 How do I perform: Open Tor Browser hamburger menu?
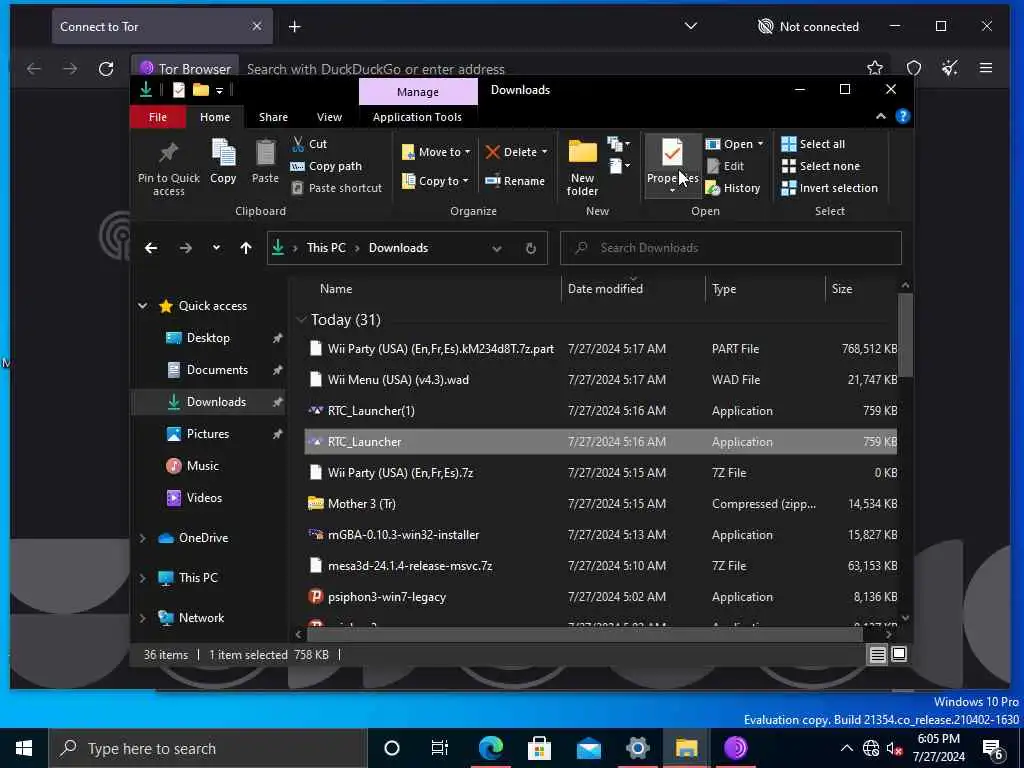pos(985,68)
